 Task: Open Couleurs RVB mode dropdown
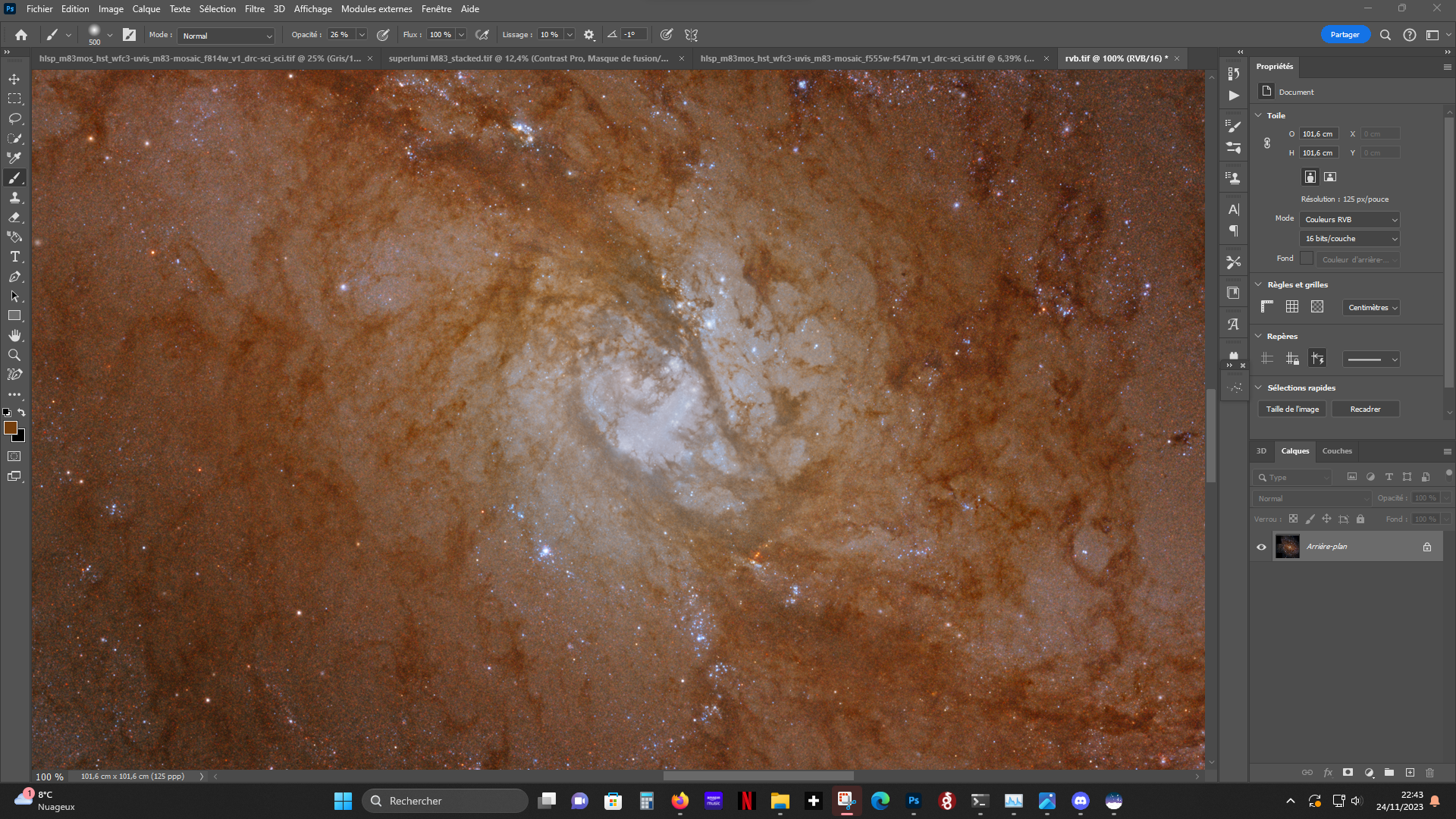pos(1350,219)
